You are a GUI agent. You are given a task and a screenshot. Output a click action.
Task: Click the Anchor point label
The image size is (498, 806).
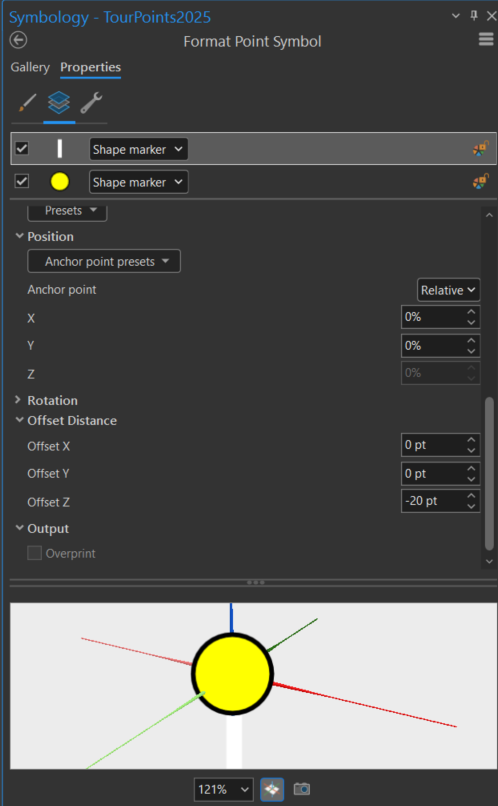tap(62, 289)
